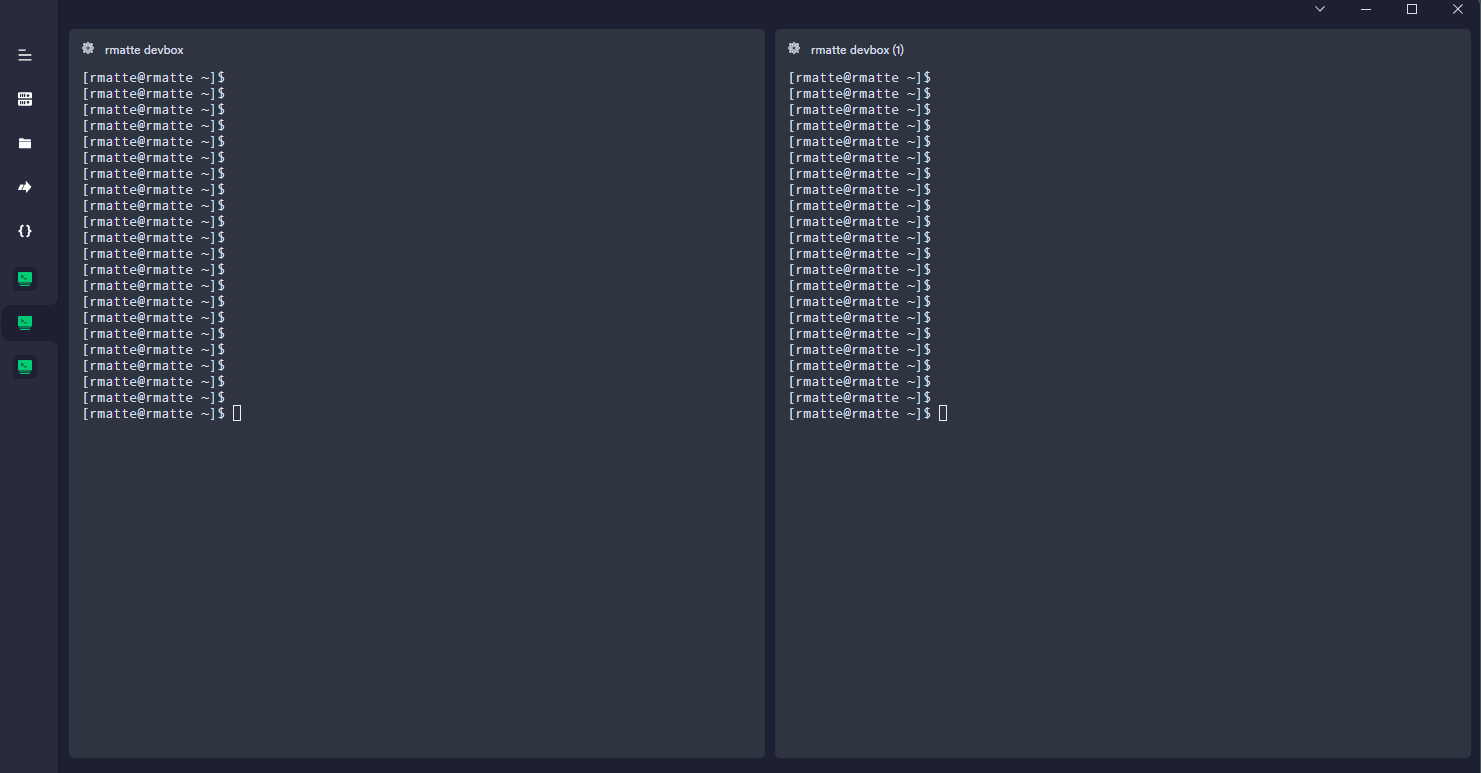
Task: Select the topmost green terminal session icon
Action: pos(24,278)
